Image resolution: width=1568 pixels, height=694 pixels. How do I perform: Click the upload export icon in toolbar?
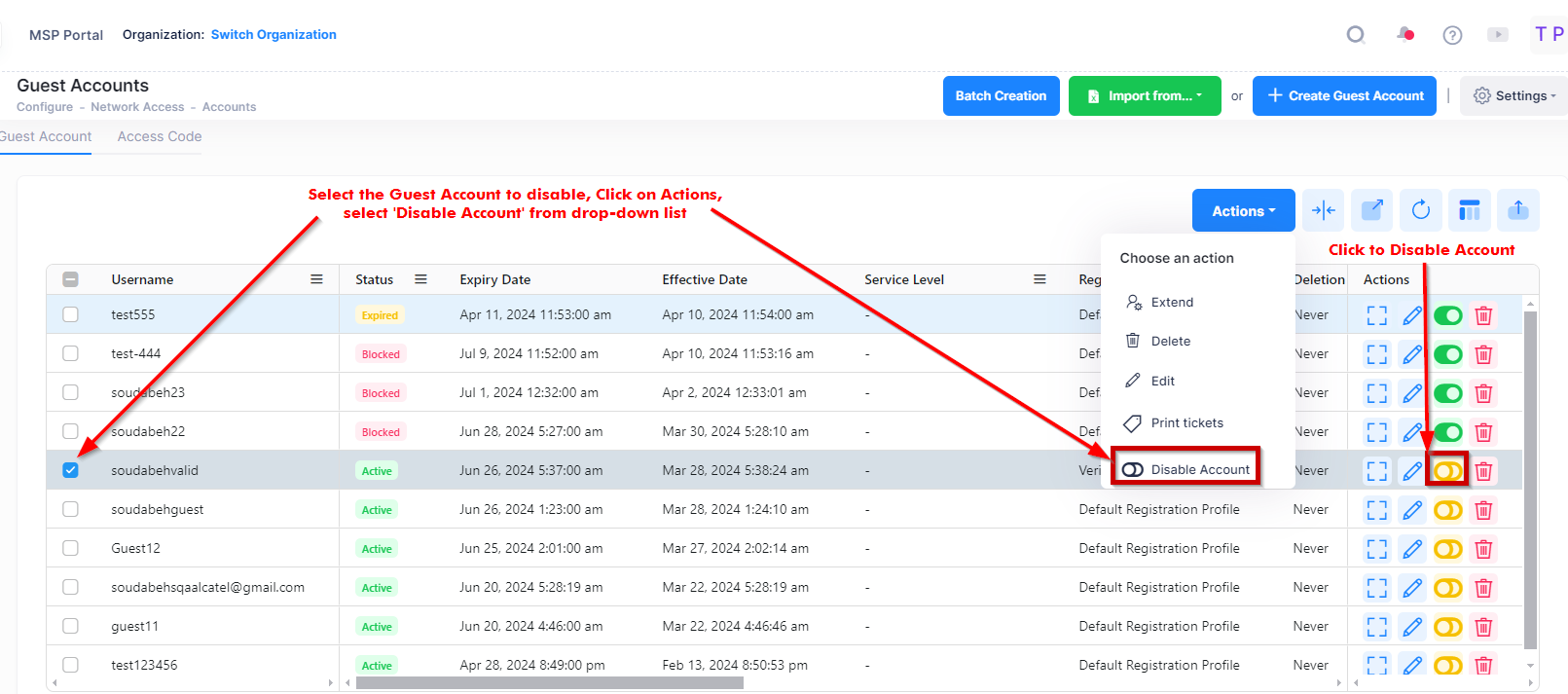pos(1517,210)
